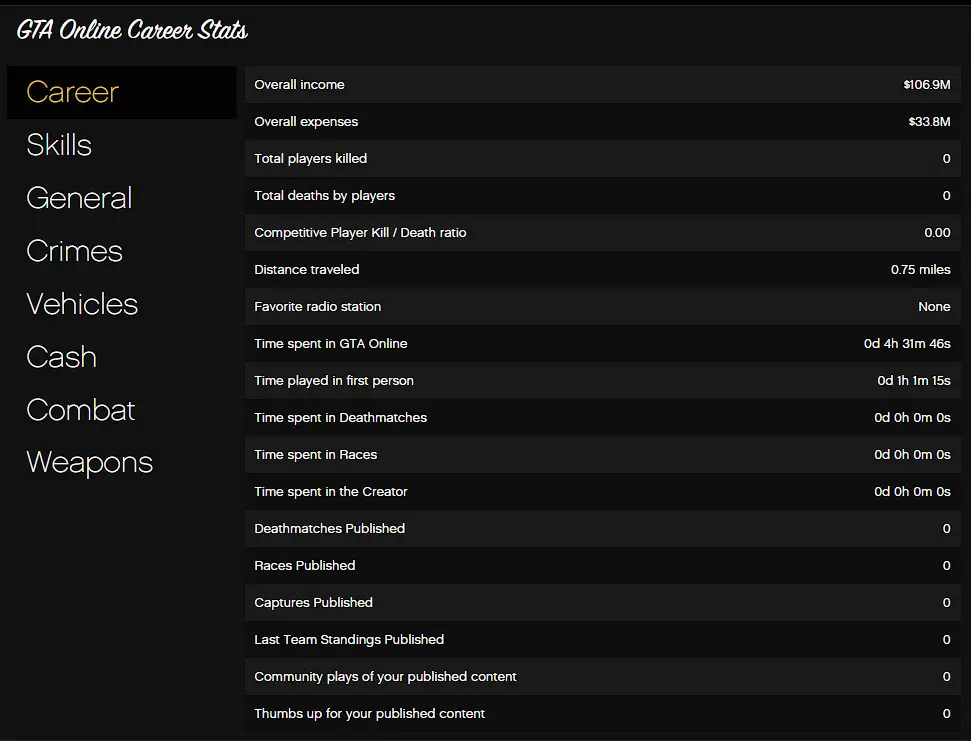The image size is (971, 741).
Task: Click the Races Published row
Action: click(x=602, y=566)
